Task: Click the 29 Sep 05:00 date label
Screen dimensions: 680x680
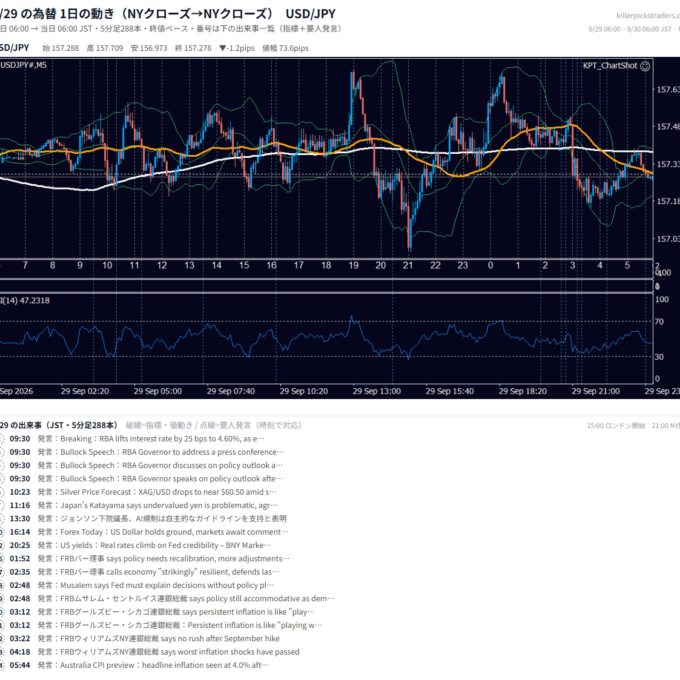Action: (x=158, y=391)
